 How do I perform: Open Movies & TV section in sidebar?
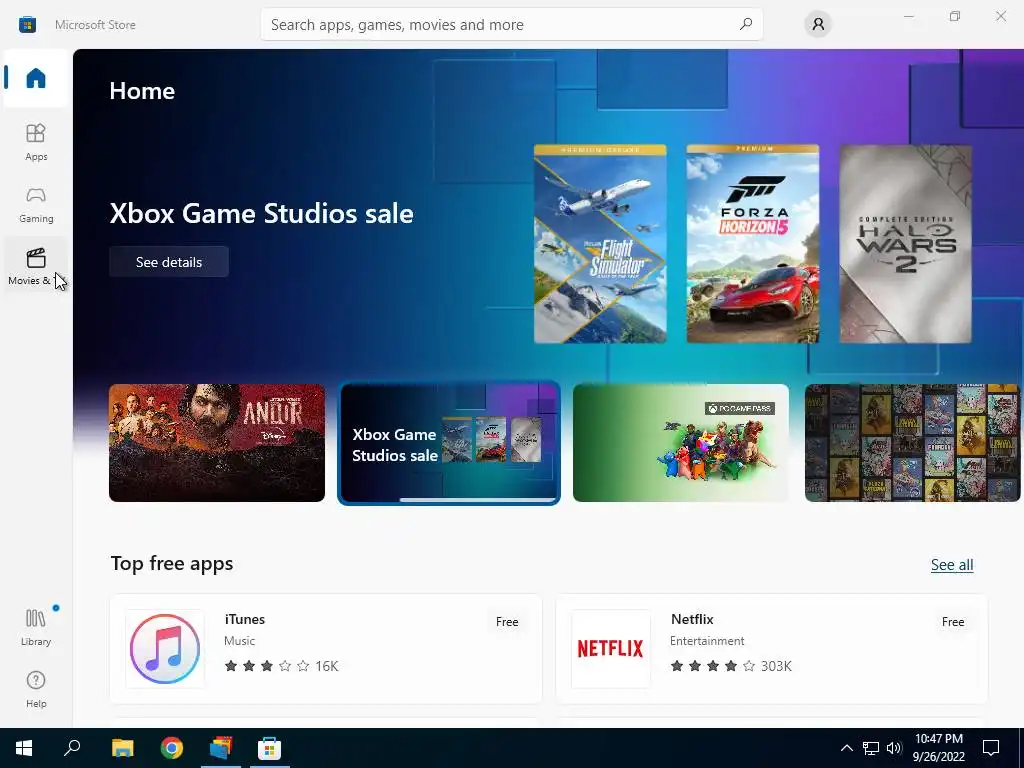[x=36, y=266]
